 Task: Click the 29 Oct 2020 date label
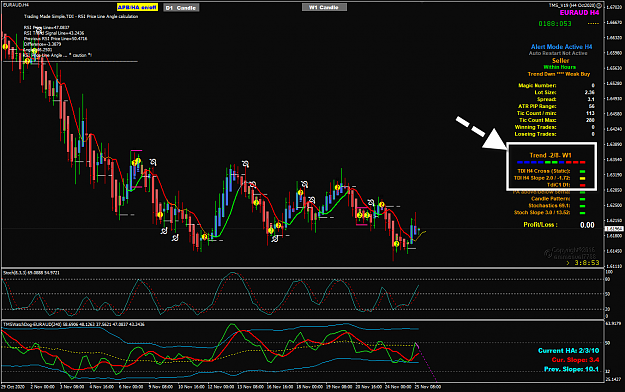click(13, 387)
